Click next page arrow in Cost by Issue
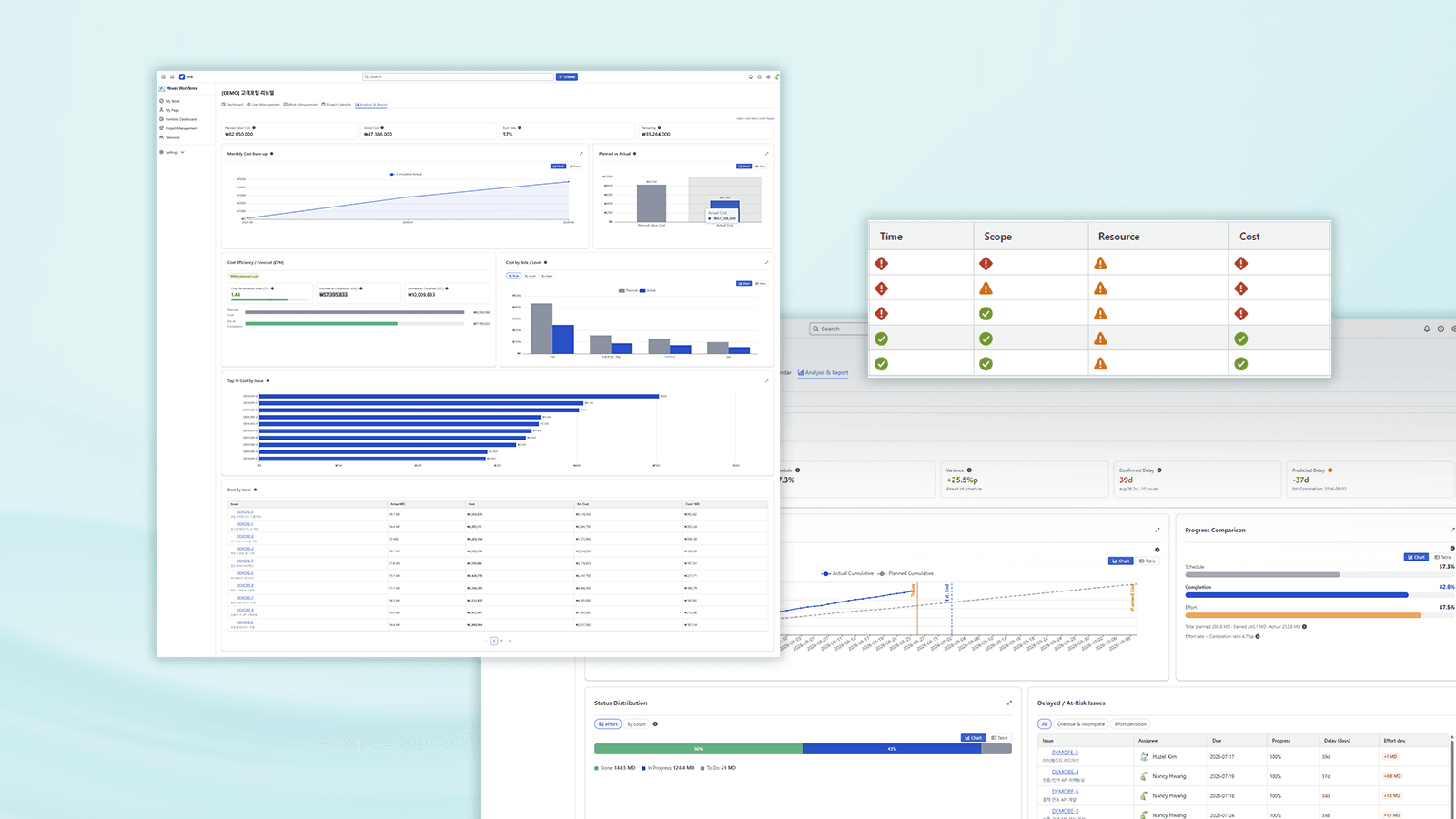 pos(510,641)
